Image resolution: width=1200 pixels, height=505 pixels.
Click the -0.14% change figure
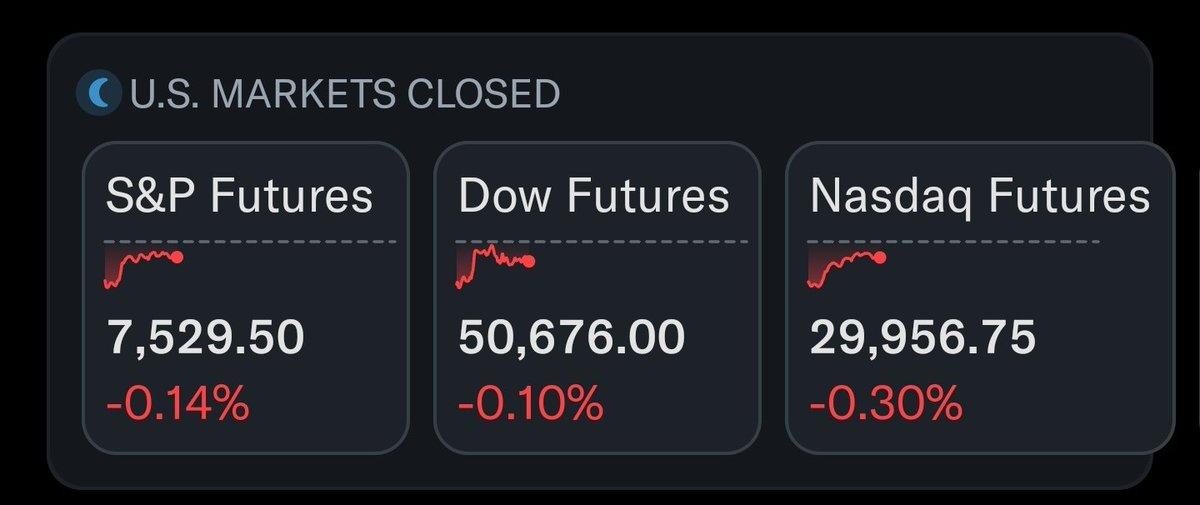tap(176, 405)
